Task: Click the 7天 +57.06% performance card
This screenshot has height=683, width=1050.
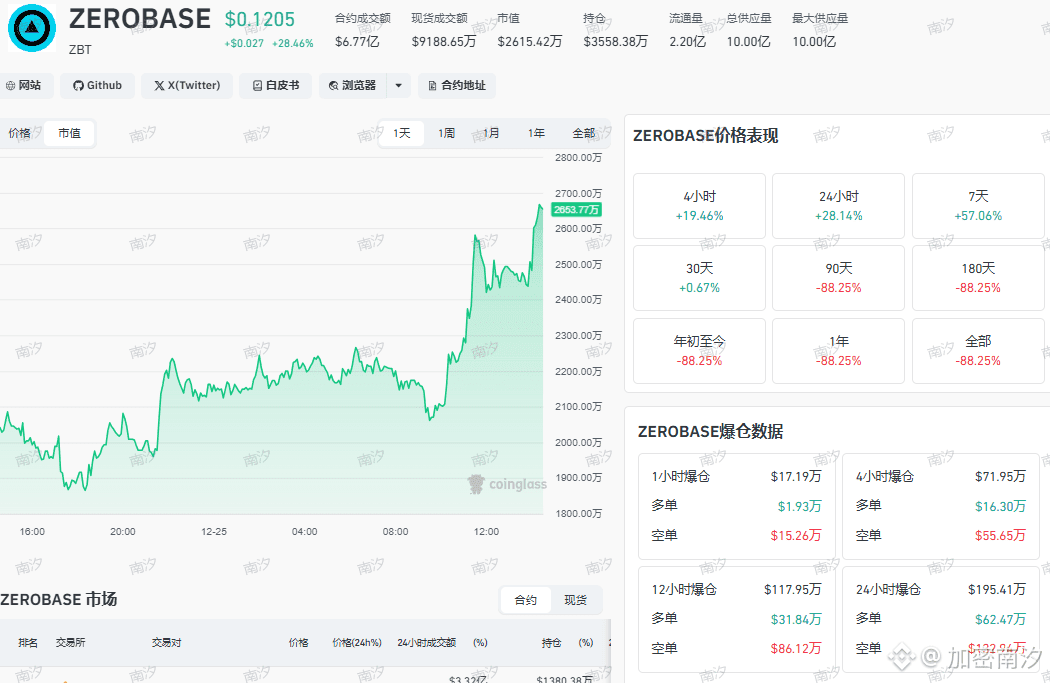Action: point(978,206)
